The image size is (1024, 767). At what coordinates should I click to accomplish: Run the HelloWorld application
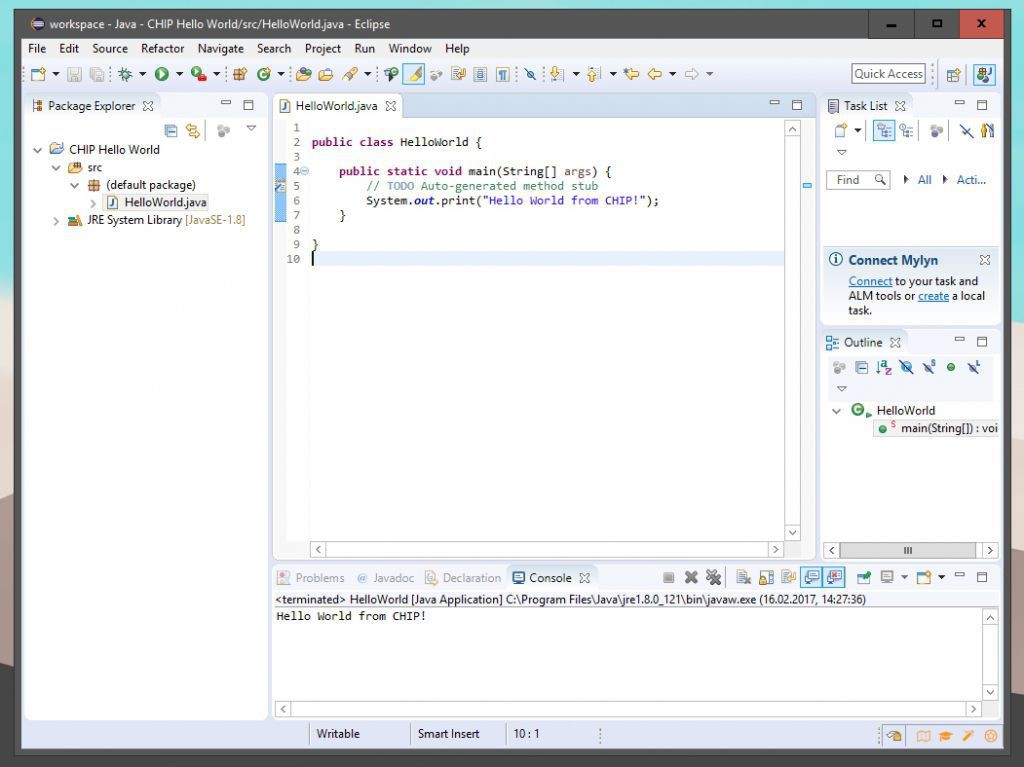click(162, 73)
